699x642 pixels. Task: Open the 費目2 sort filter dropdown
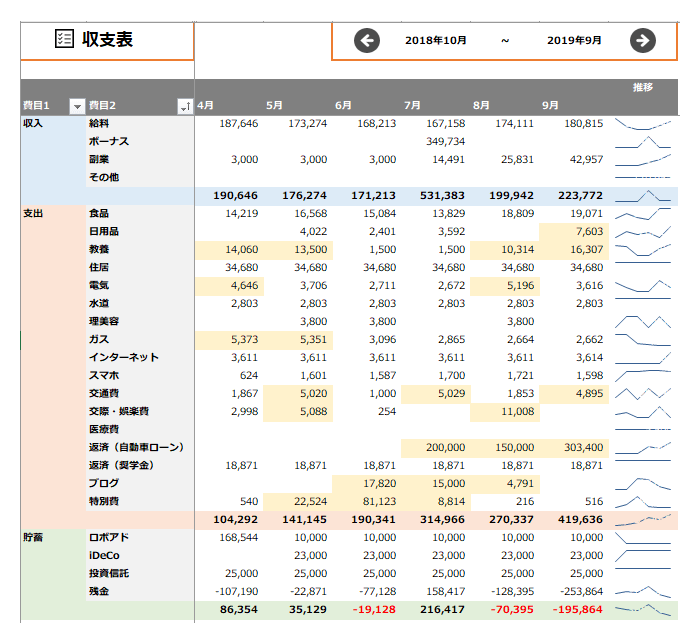[185, 106]
